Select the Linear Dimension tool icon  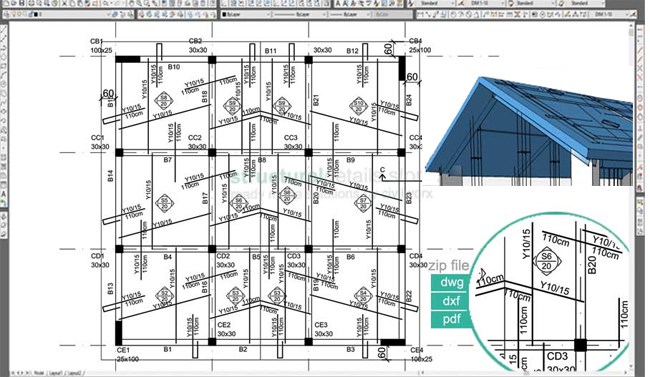(419, 15)
